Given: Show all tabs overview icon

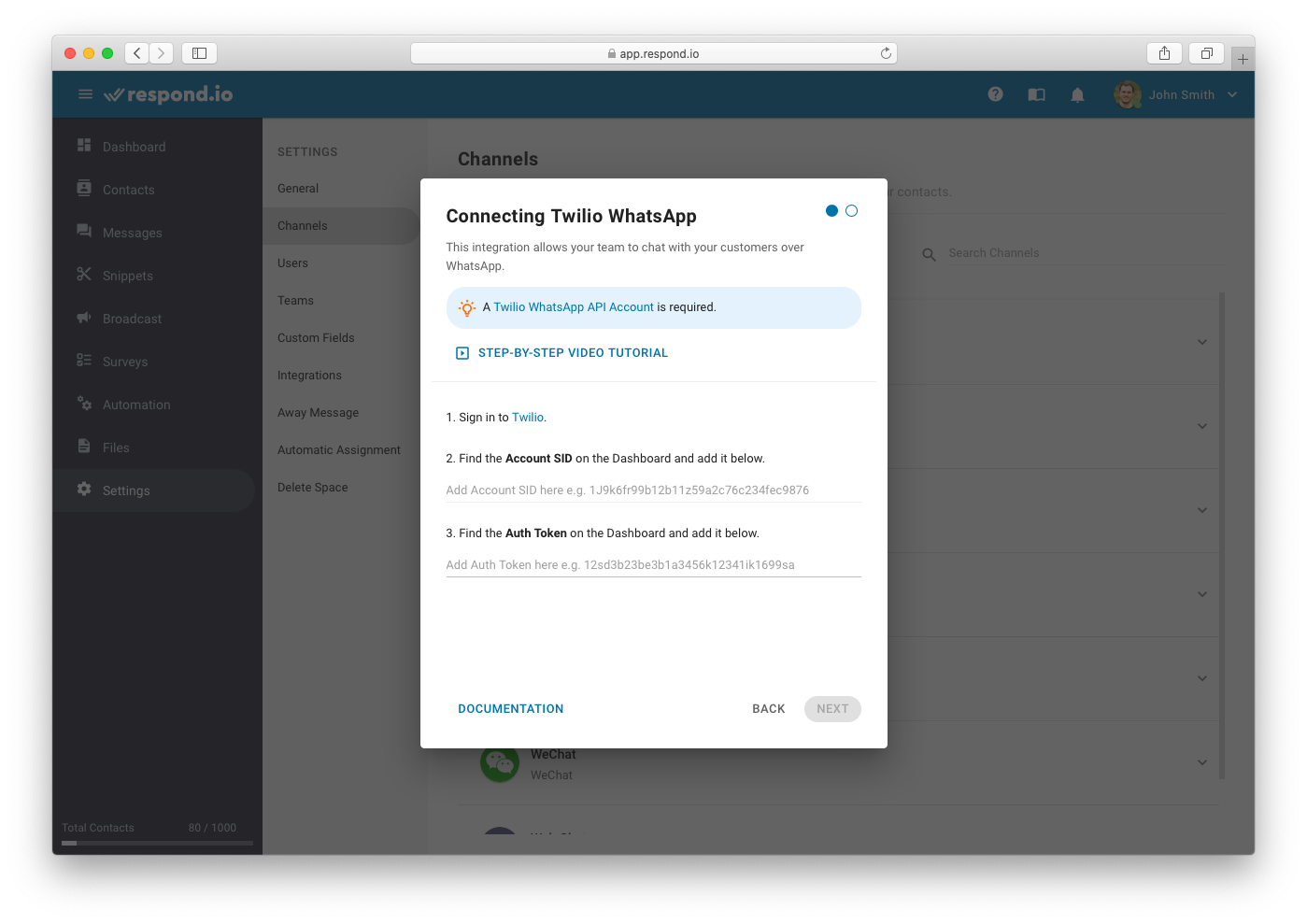Looking at the screenshot, I should [x=1206, y=53].
